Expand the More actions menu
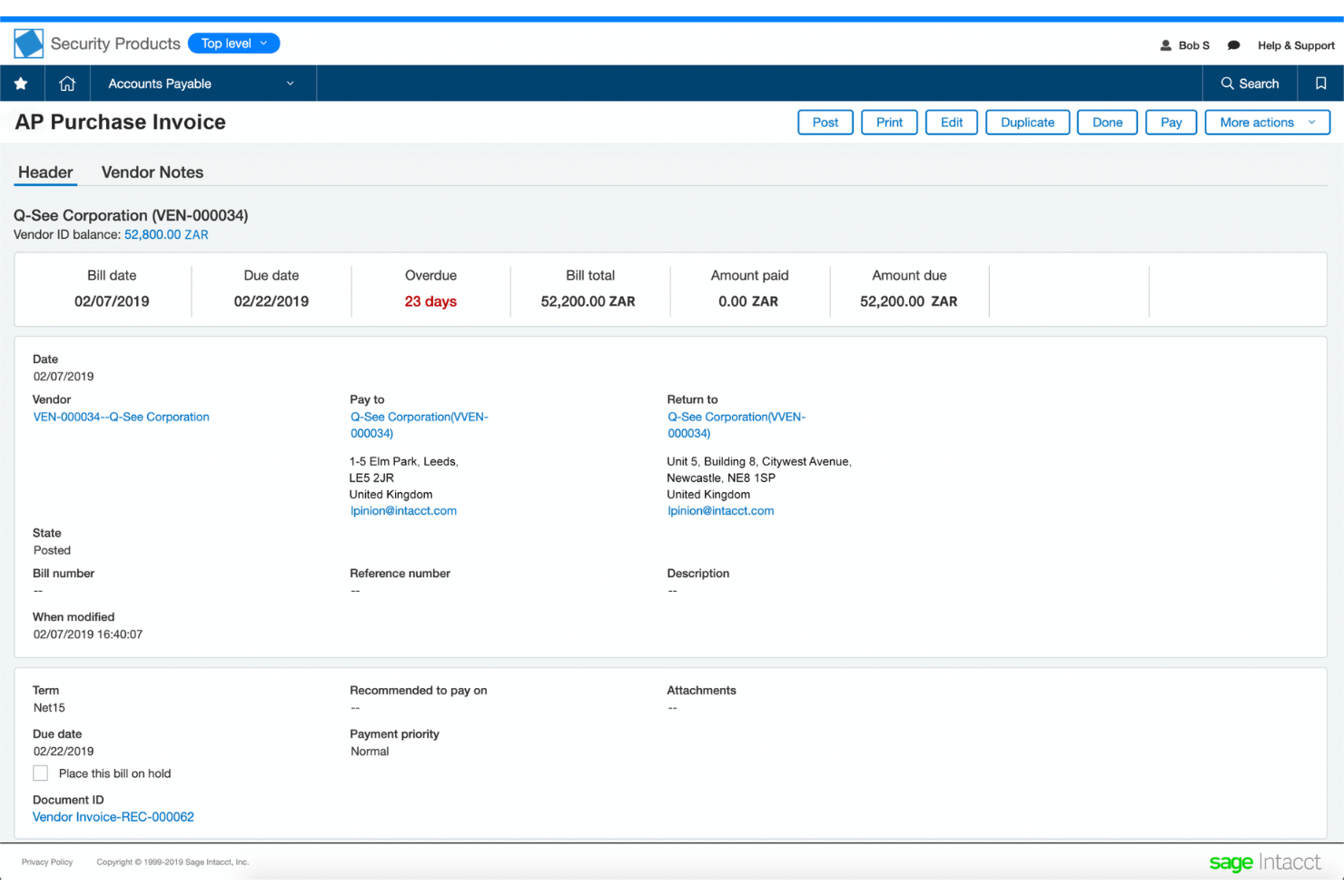The image size is (1344, 896). (x=1267, y=122)
